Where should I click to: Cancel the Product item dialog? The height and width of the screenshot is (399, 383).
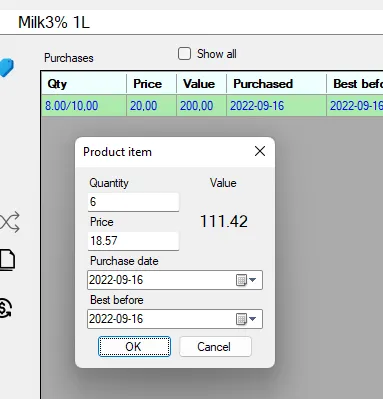[215, 347]
